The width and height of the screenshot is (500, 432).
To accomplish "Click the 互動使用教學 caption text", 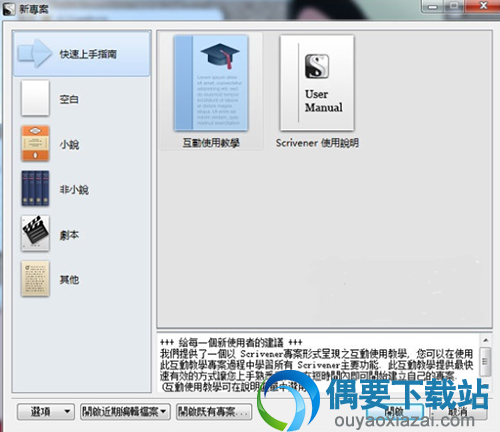I will pyautogui.click(x=211, y=143).
